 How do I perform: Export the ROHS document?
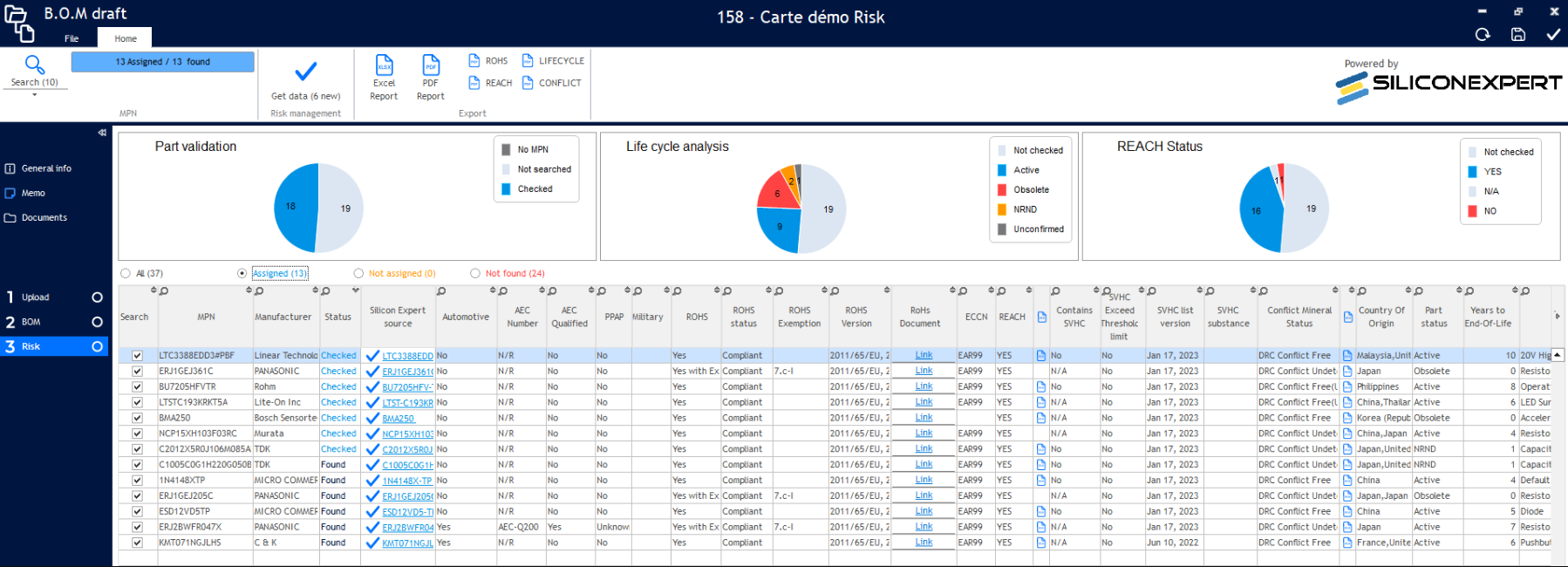[488, 61]
